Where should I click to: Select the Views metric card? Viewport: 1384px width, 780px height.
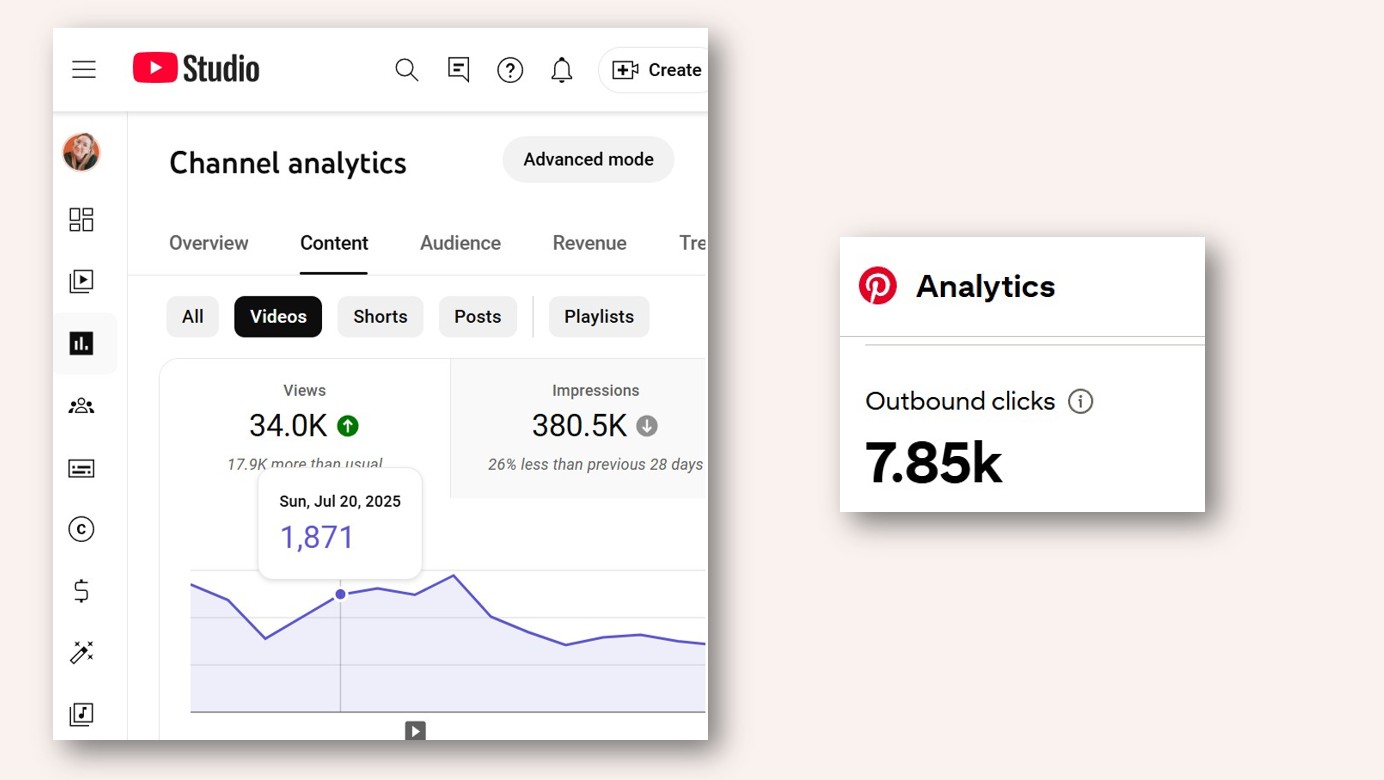[304, 427]
